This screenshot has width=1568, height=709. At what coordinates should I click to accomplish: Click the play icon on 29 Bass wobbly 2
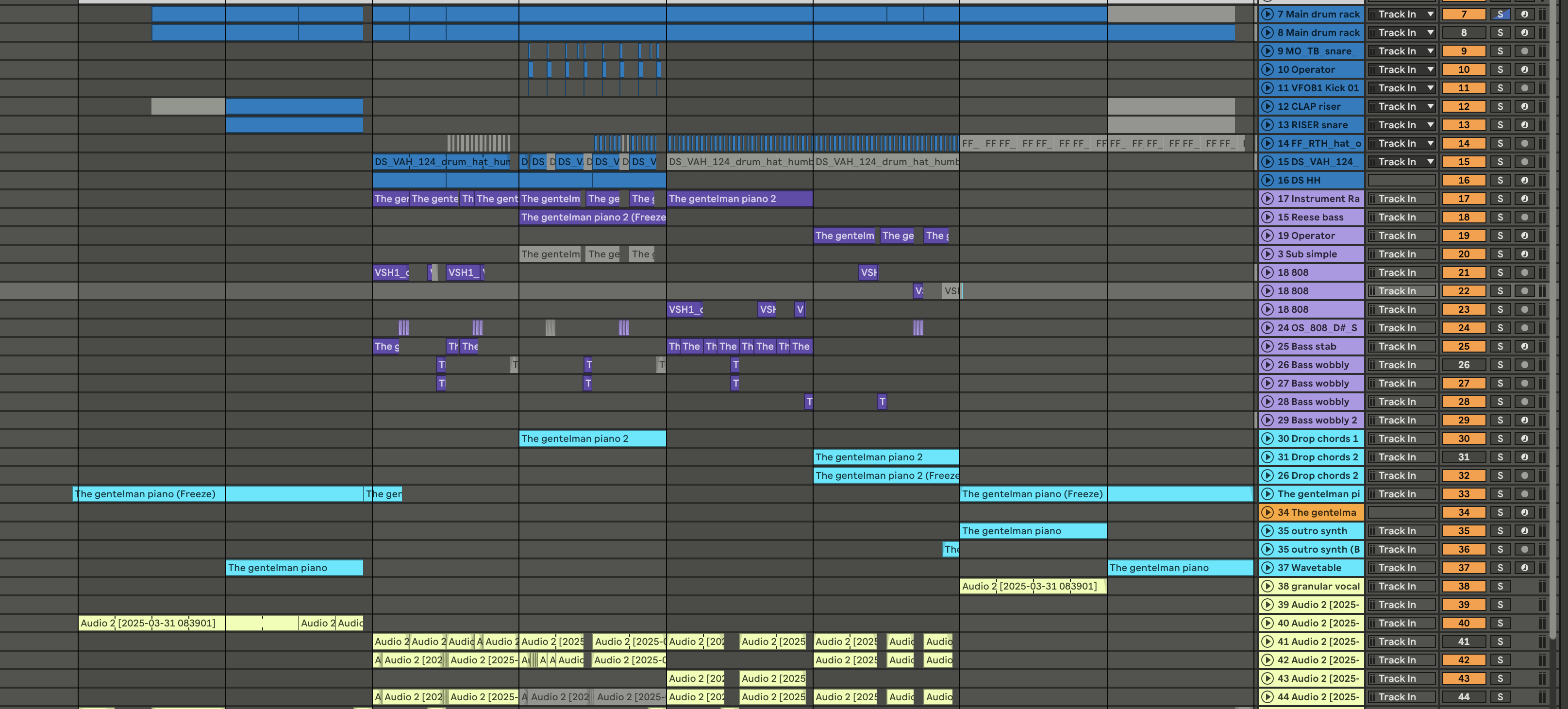(1268, 420)
